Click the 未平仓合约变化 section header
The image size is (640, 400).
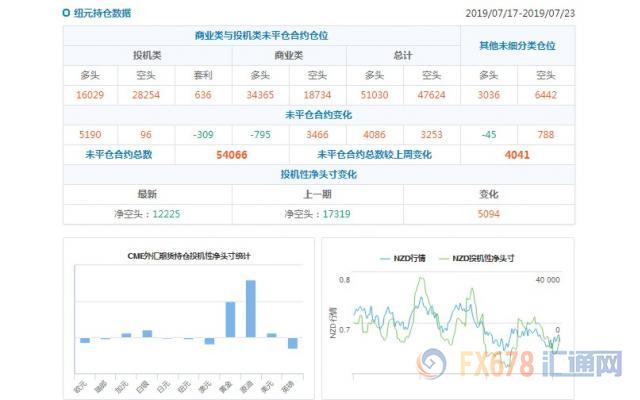(318, 115)
